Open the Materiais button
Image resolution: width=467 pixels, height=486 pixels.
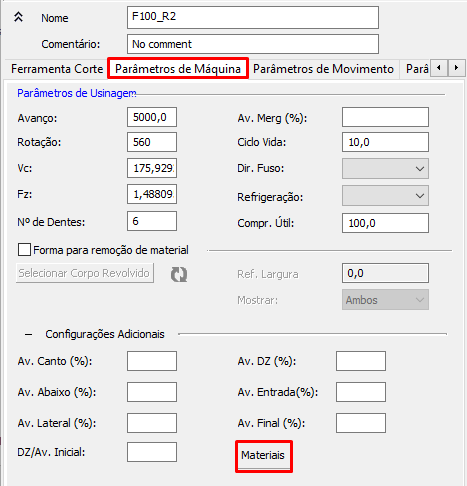point(263,455)
